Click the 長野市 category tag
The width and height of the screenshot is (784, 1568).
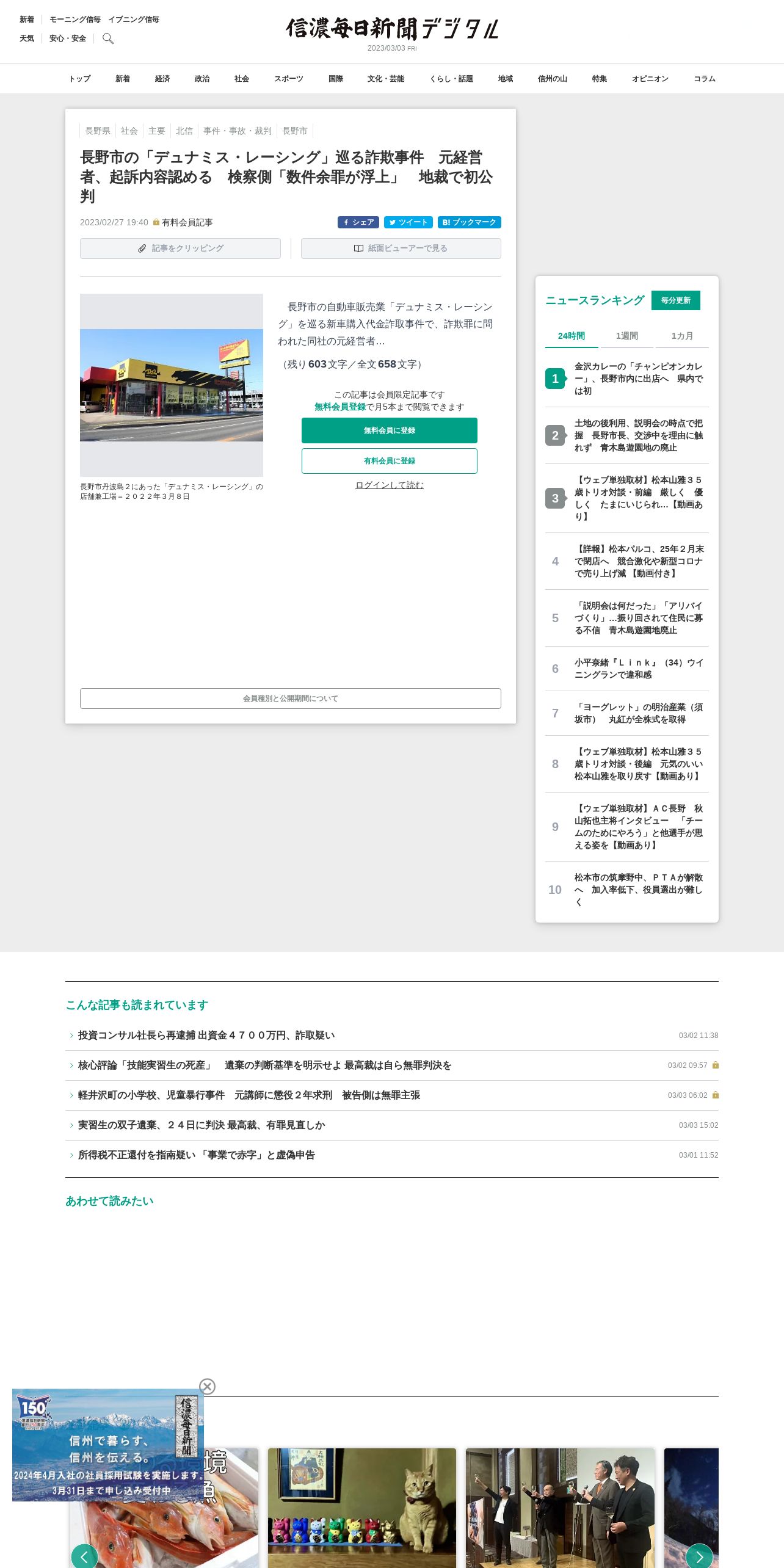tap(295, 131)
